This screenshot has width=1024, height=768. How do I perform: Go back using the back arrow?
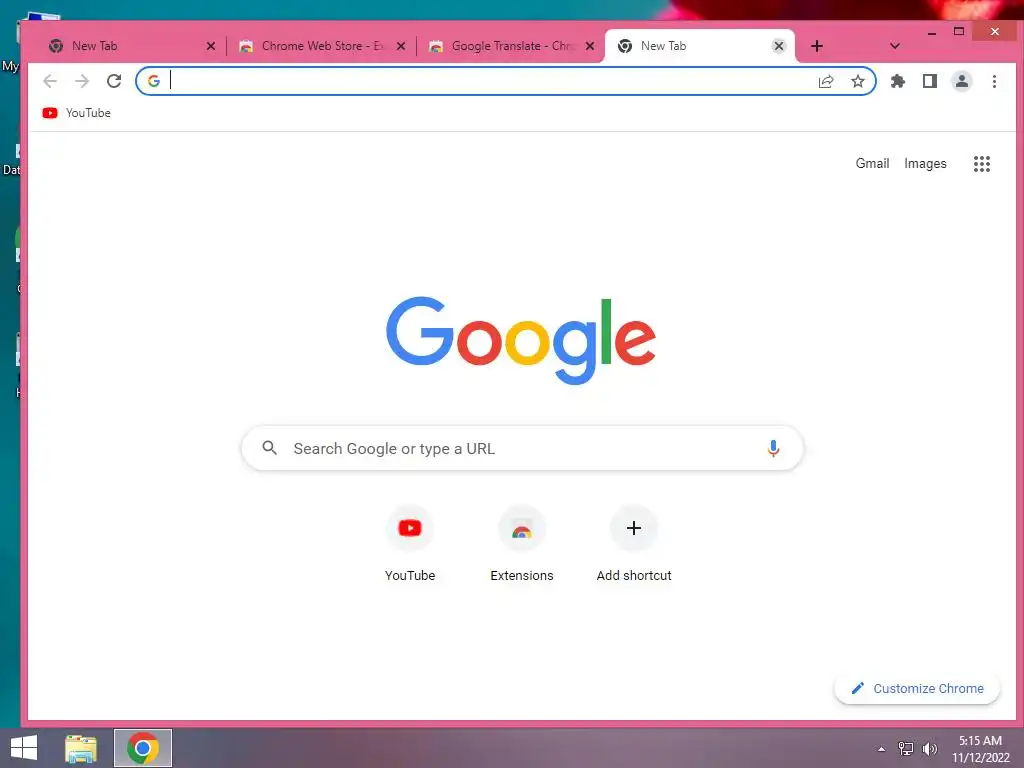pyautogui.click(x=50, y=81)
